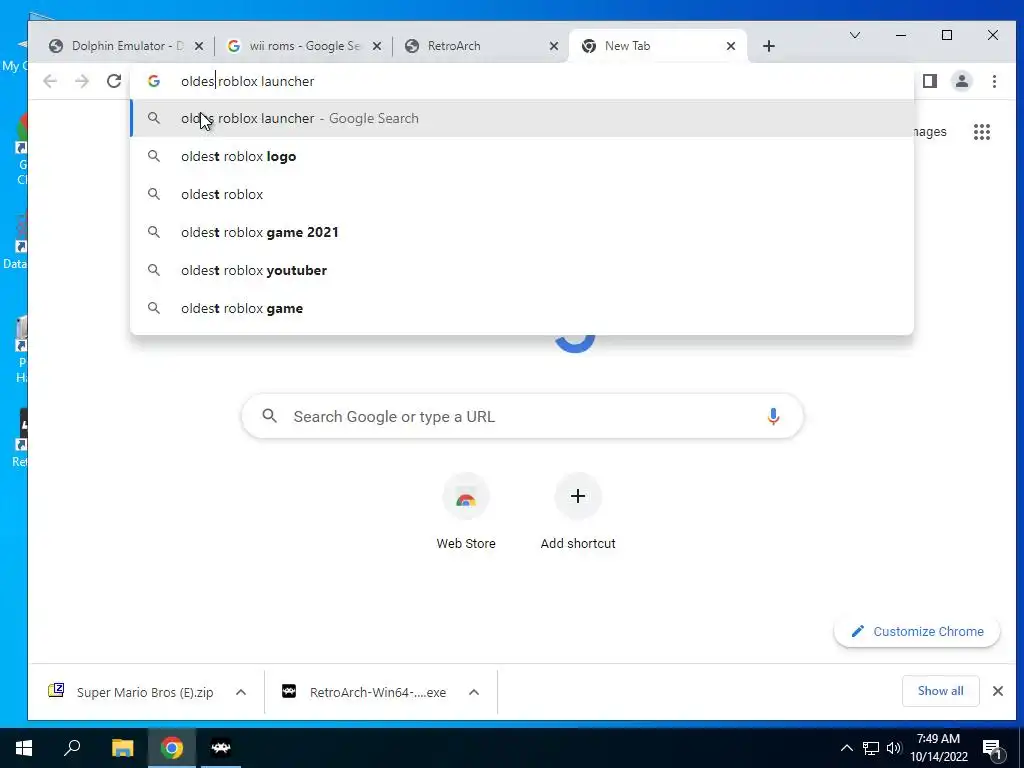The image size is (1024, 768).
Task: Switch to wii roms Google Search tab
Action: (303, 46)
